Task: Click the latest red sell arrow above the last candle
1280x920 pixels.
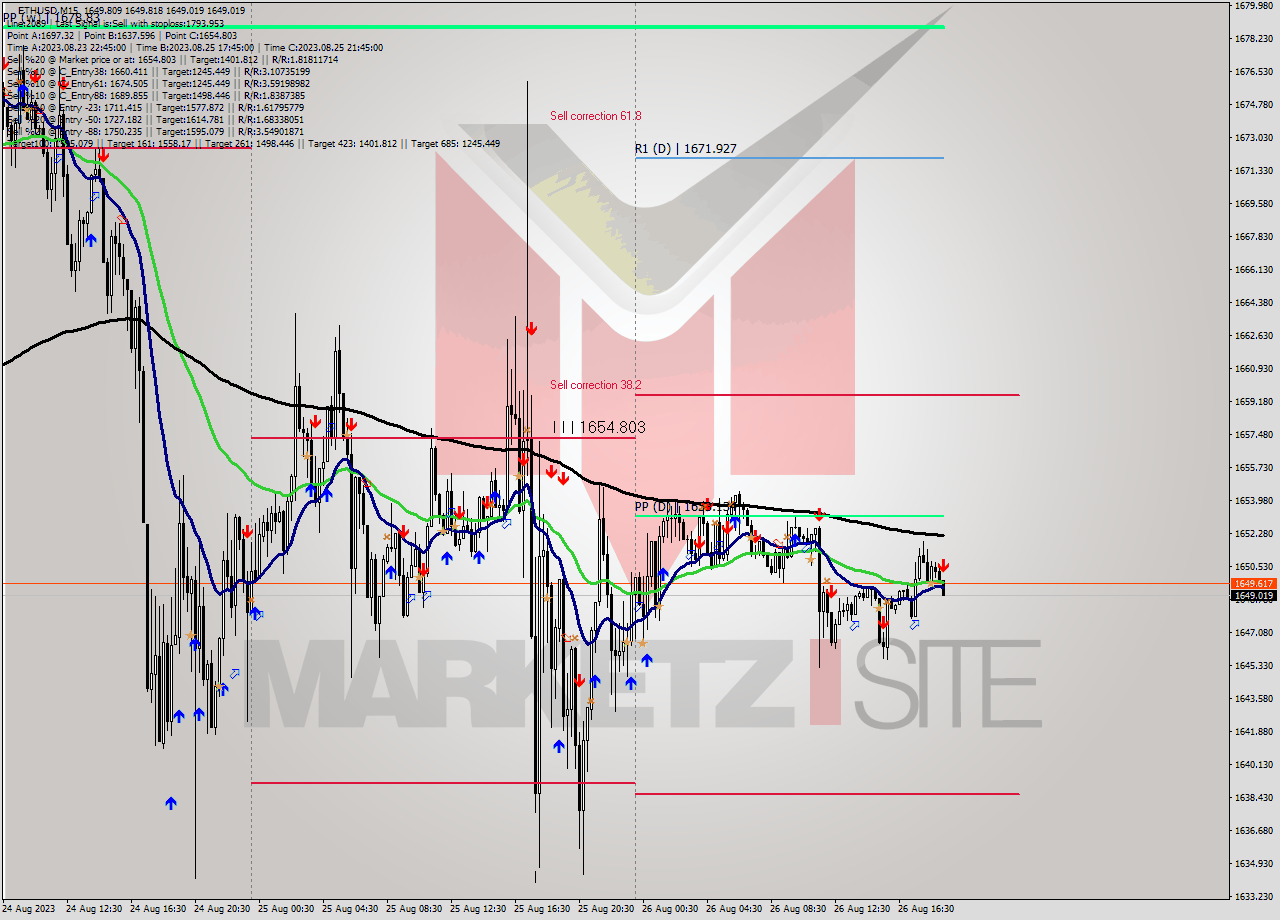Action: pyautogui.click(x=943, y=566)
